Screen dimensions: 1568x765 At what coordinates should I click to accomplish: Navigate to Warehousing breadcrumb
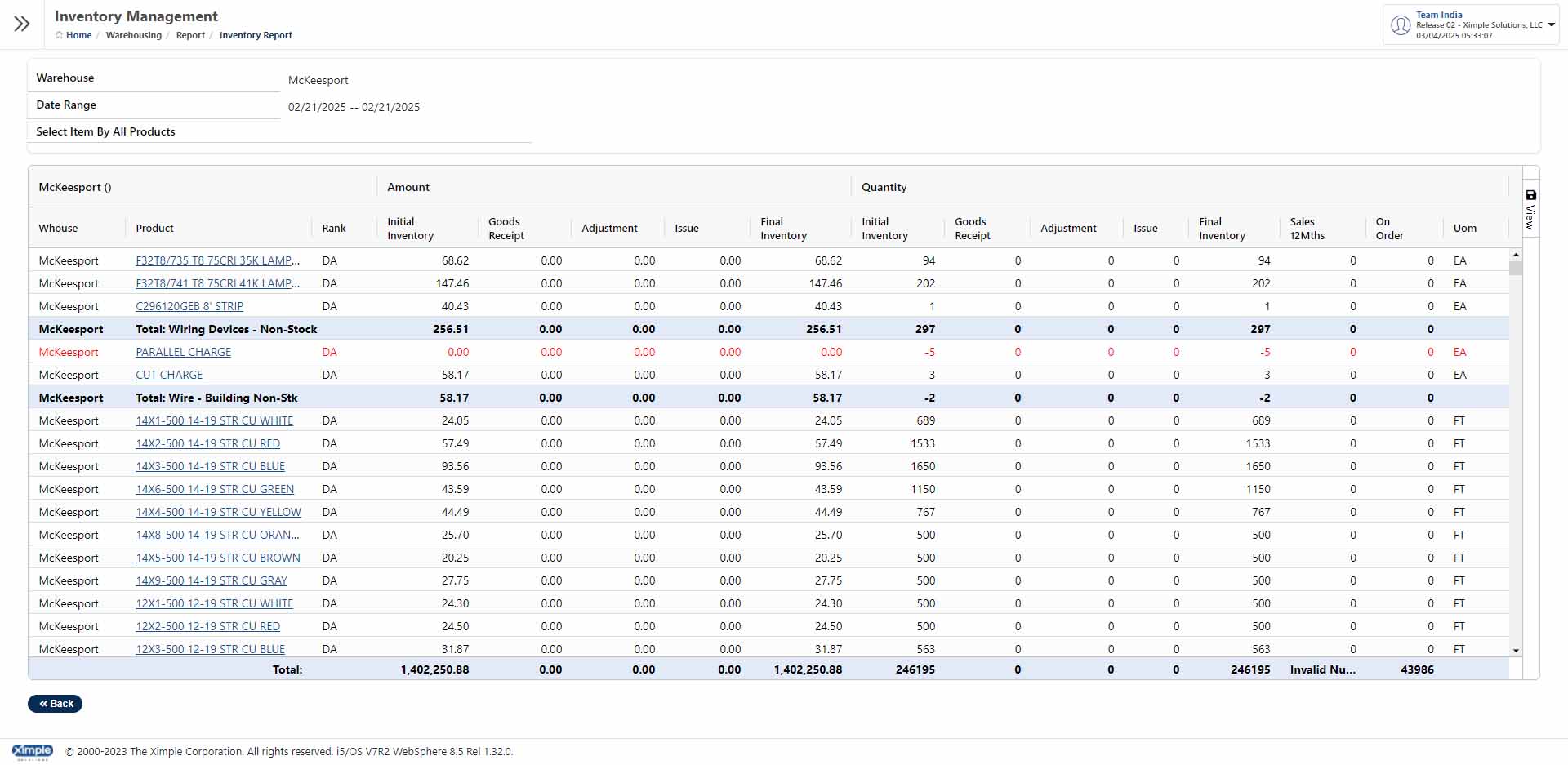(x=133, y=35)
